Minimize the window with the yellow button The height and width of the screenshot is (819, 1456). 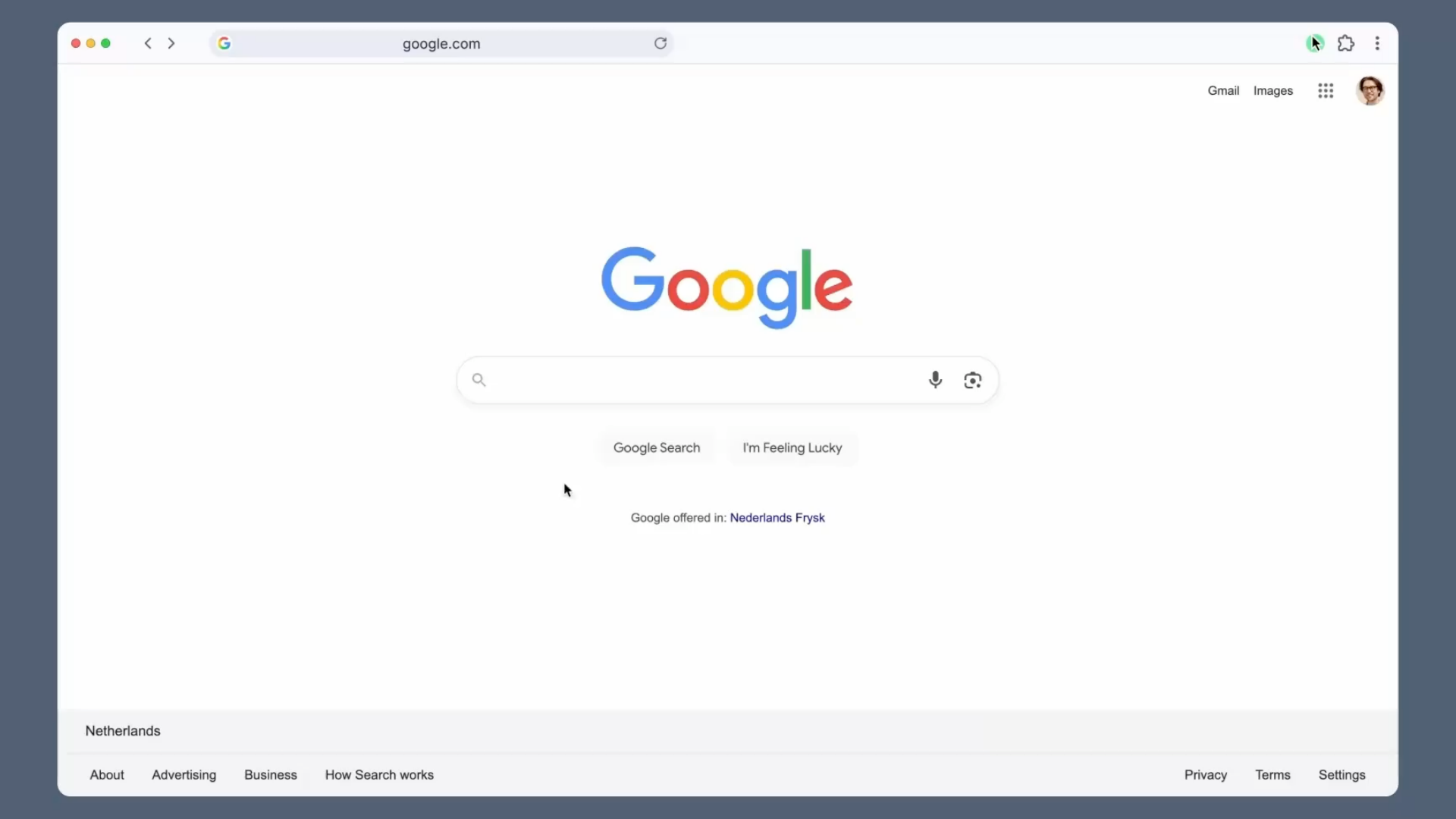(x=91, y=43)
